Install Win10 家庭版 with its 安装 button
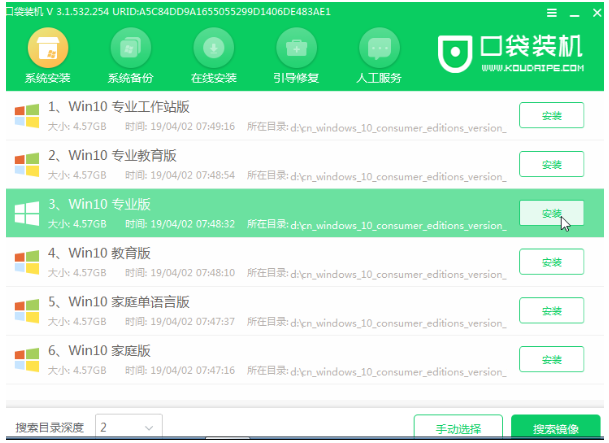This screenshot has height=443, width=609. 552,360
